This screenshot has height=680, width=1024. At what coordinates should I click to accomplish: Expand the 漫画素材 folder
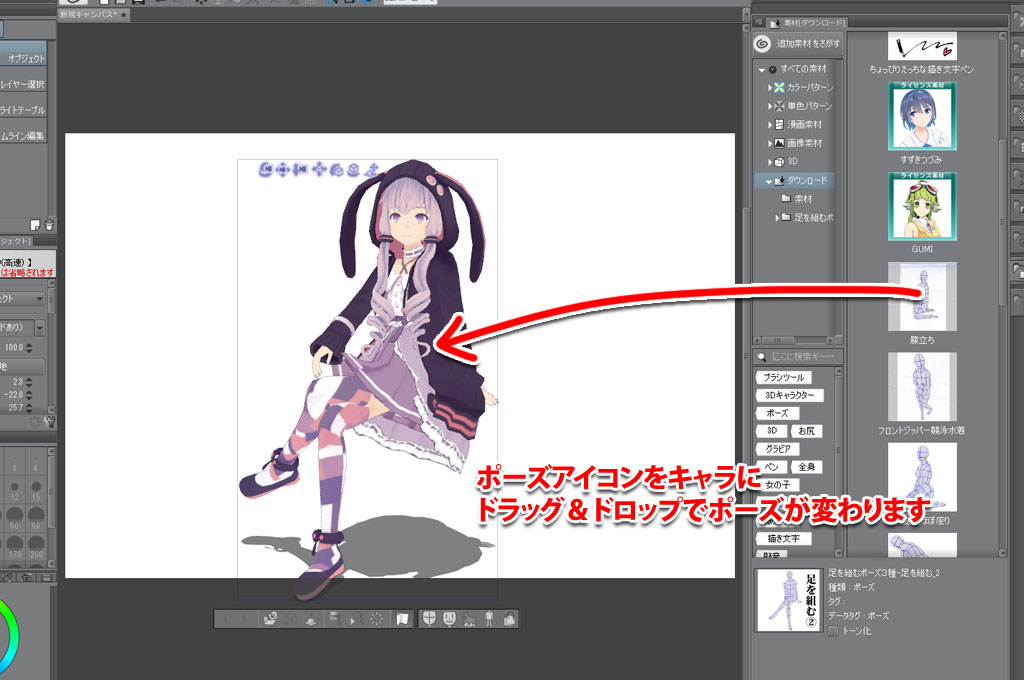coord(770,125)
